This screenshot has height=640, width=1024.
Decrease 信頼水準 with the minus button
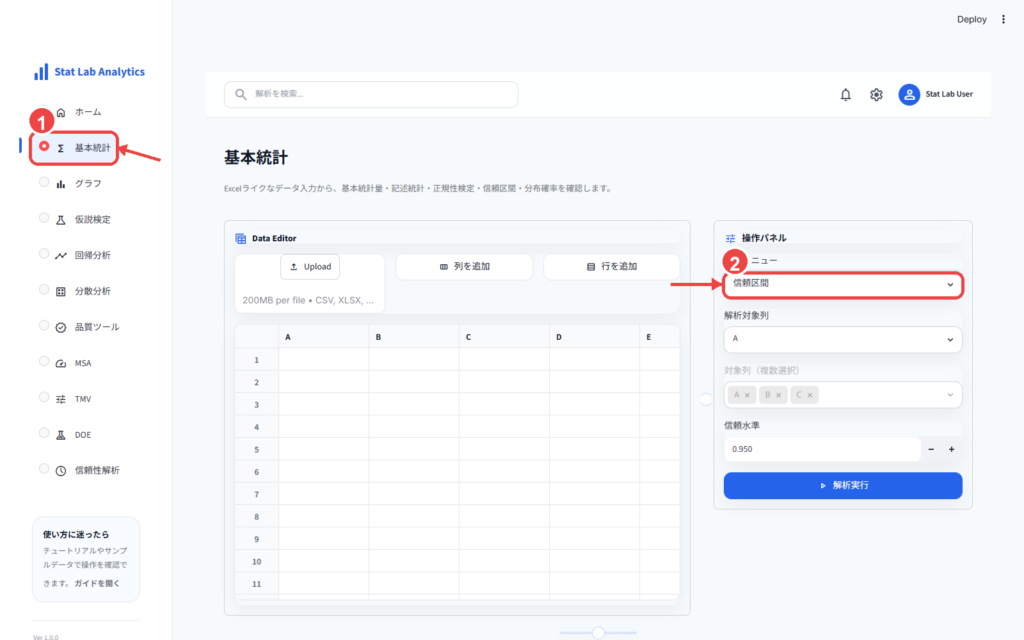[x=931, y=449]
